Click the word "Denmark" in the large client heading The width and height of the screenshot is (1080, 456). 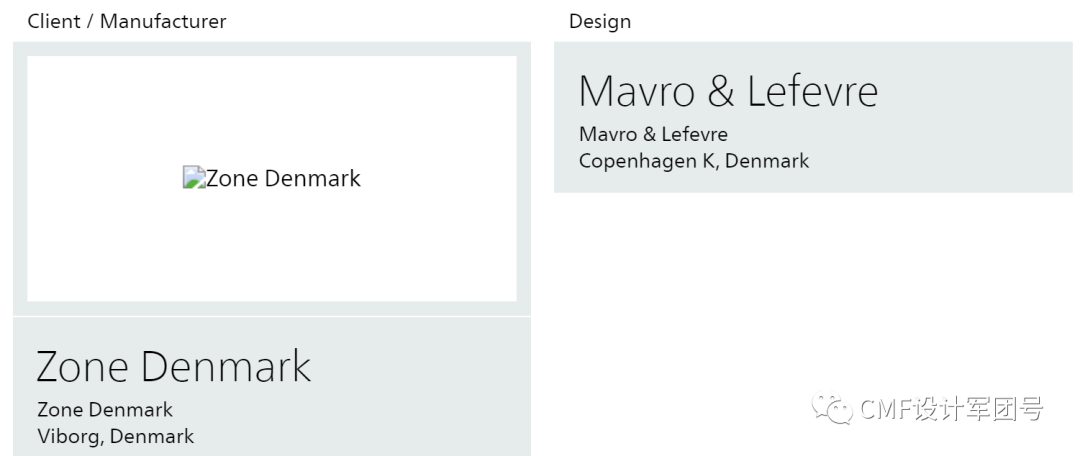point(226,367)
